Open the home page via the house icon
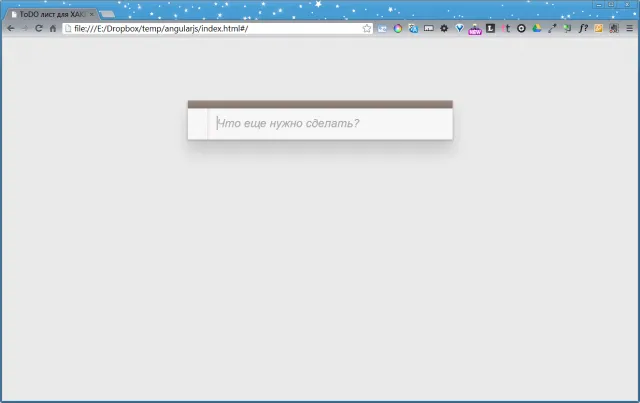 (x=53, y=29)
